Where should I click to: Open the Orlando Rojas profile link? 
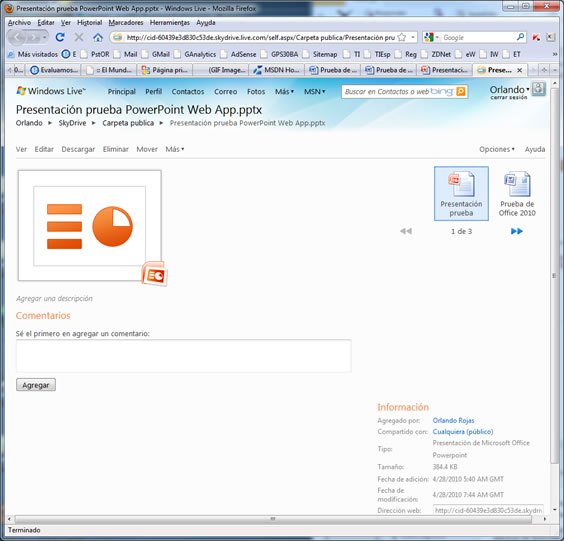click(453, 420)
